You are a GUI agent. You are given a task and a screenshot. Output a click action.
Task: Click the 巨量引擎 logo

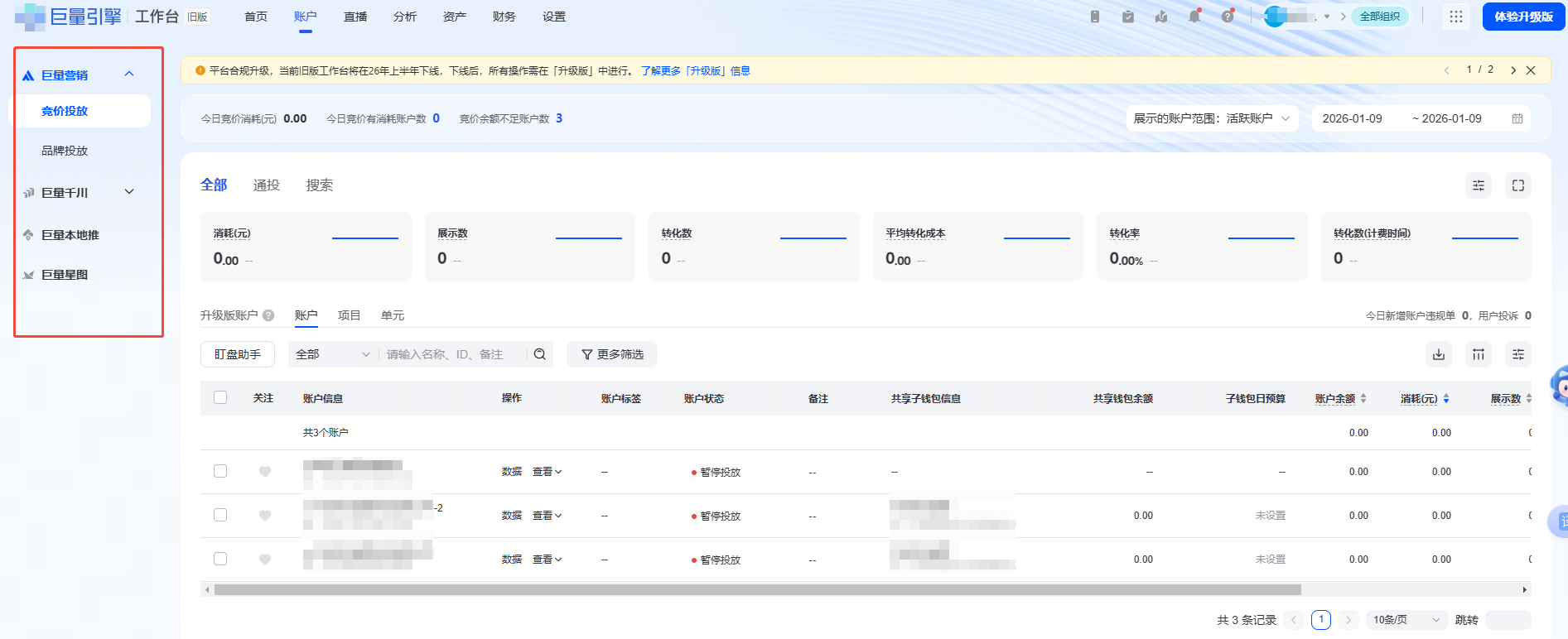[x=68, y=17]
